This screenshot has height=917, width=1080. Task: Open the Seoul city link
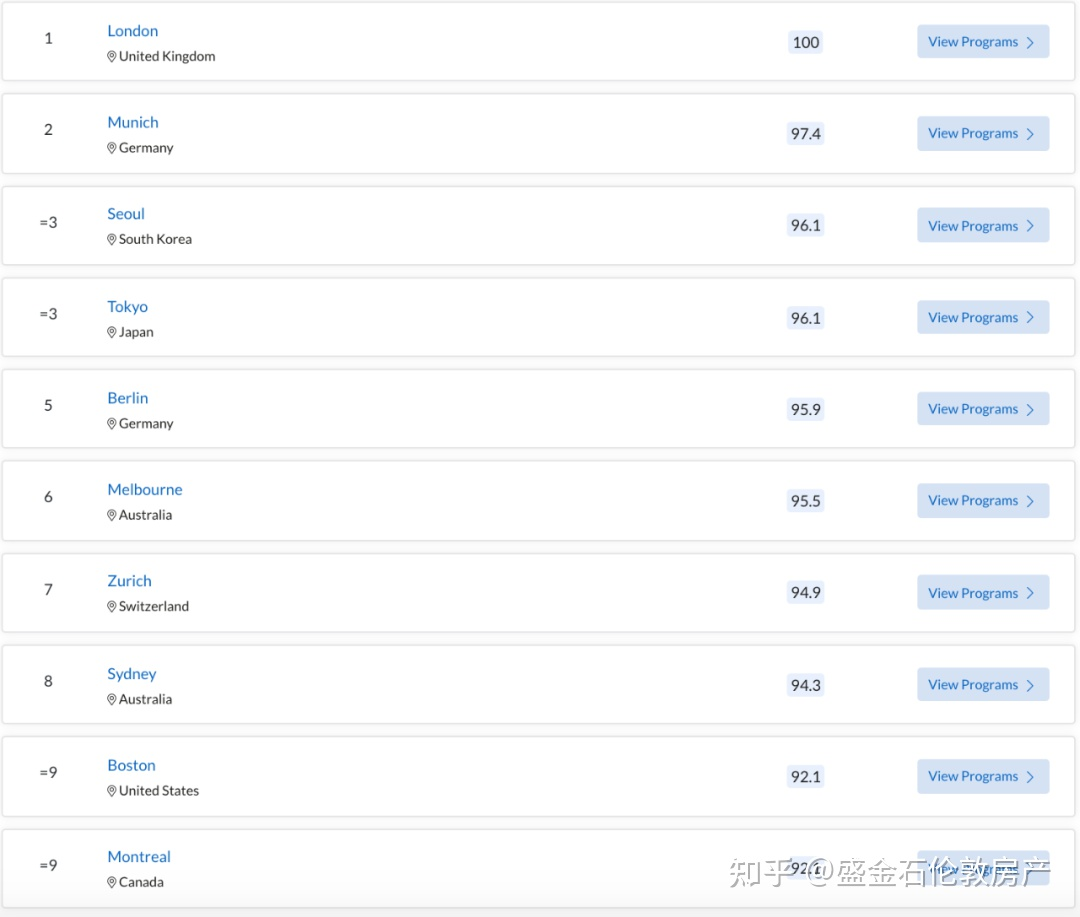126,214
